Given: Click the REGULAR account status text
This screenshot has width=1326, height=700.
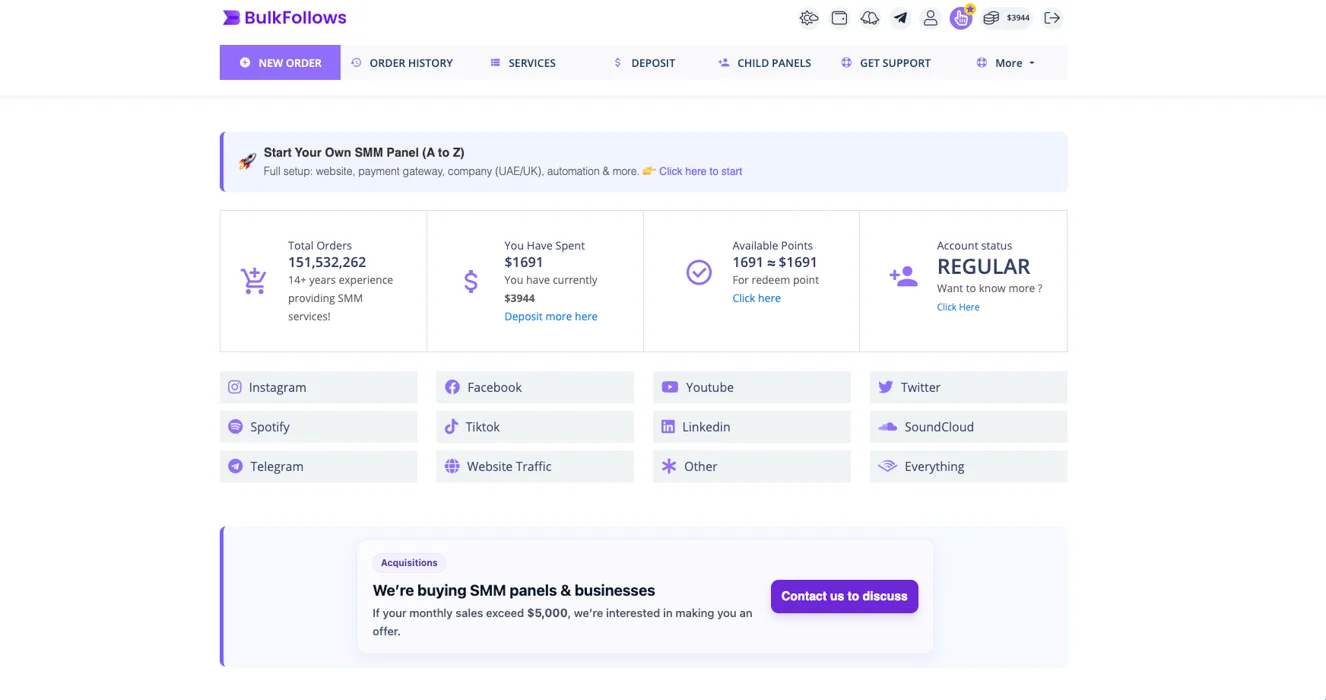Looking at the screenshot, I should click(983, 266).
